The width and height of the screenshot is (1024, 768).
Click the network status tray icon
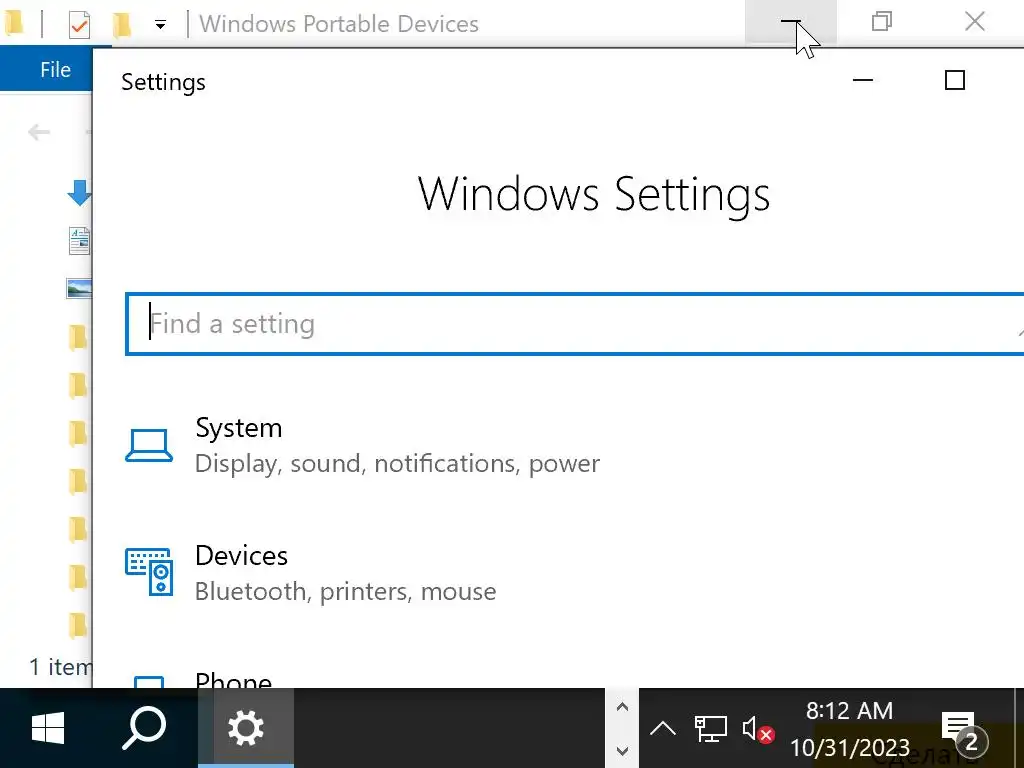711,728
